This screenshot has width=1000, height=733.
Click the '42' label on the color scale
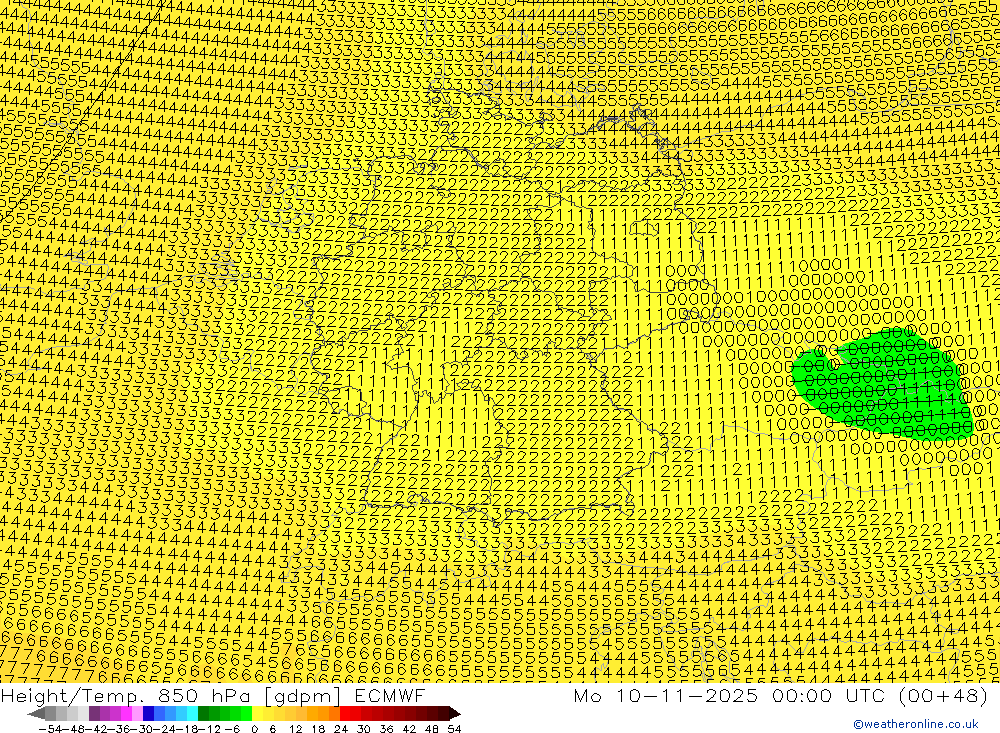409,729
